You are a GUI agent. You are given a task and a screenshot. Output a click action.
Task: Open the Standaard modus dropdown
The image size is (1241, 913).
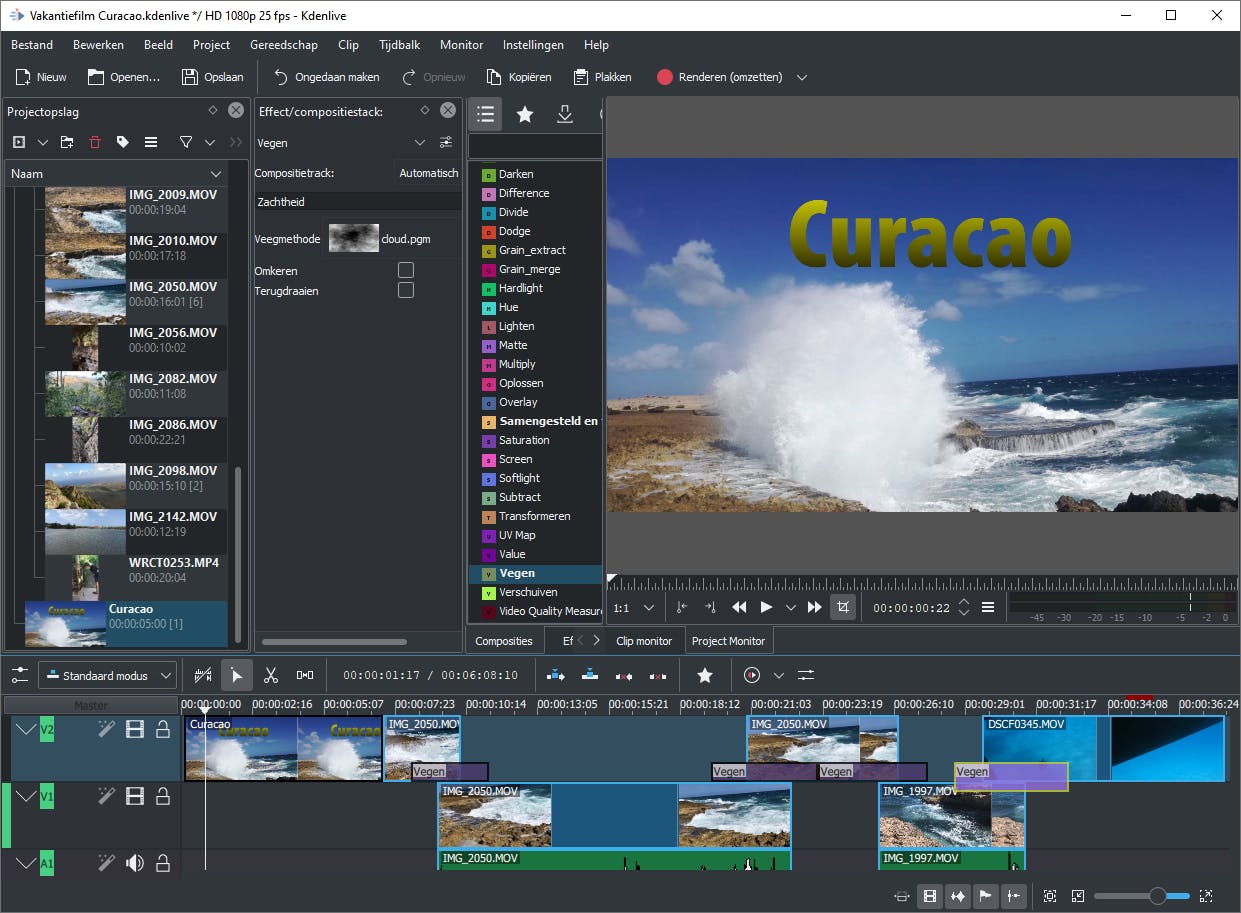pyautogui.click(x=107, y=676)
